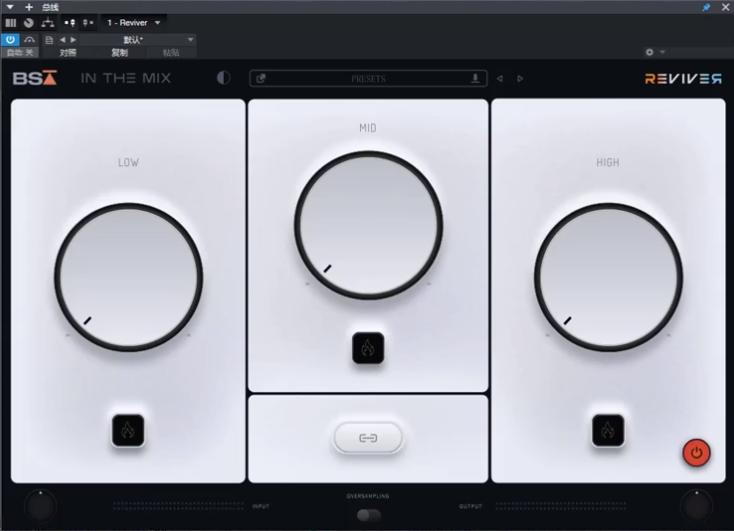The width and height of the screenshot is (734, 531).
Task: Open the preset document icon
Action: click(x=49, y=40)
